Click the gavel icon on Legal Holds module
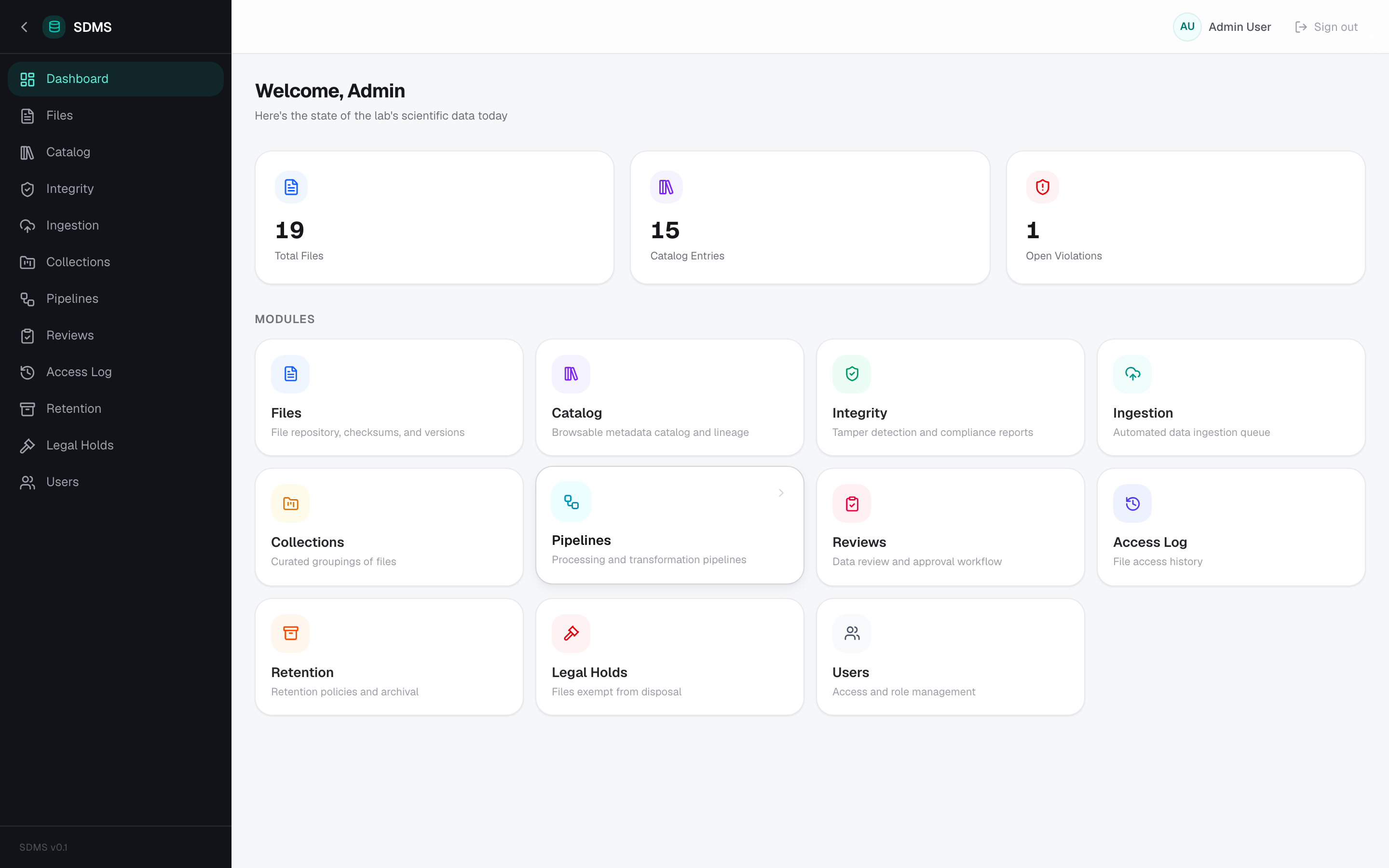This screenshot has height=868, width=1389. tap(571, 634)
